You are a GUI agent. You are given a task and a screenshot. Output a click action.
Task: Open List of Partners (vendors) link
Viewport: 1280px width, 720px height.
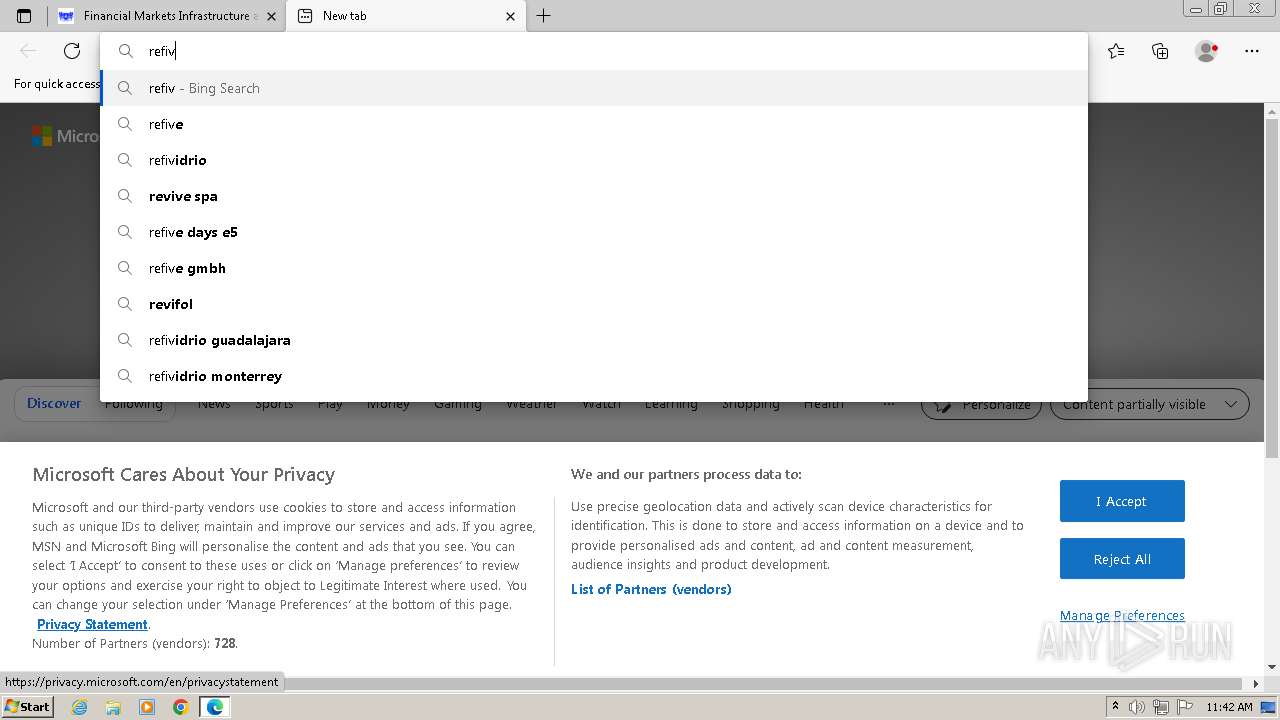[651, 590]
